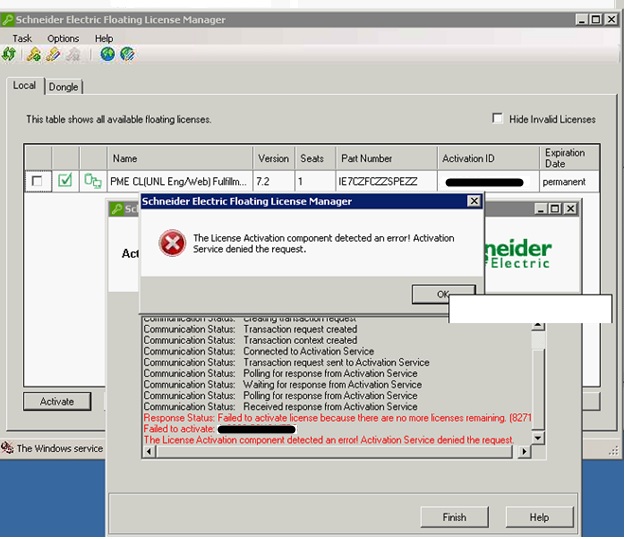Switch to the Local tab

(x=24, y=86)
